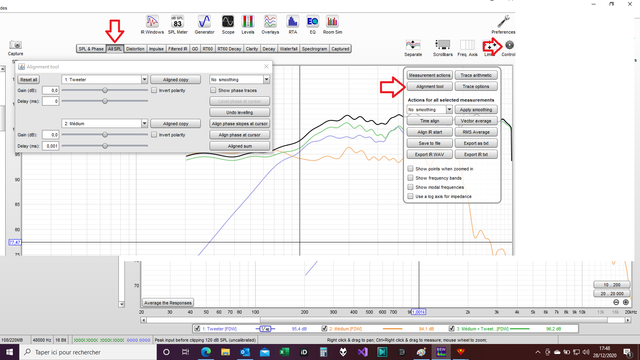Enable Invert polarity for Tweeter
Viewport: 640px width, 360px height.
[154, 90]
